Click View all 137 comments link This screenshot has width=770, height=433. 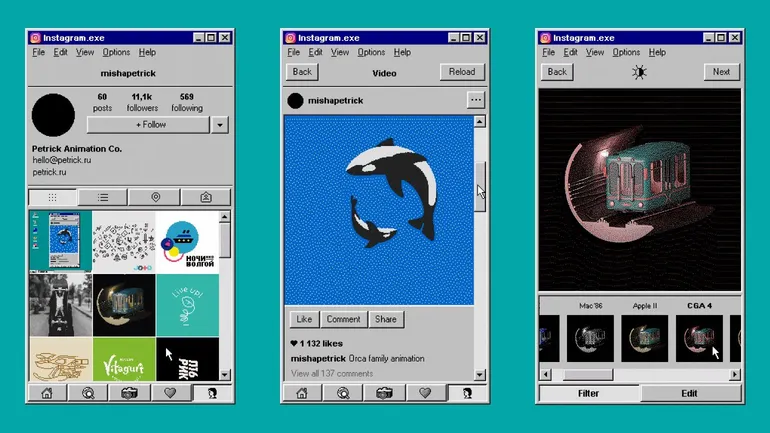(332, 373)
